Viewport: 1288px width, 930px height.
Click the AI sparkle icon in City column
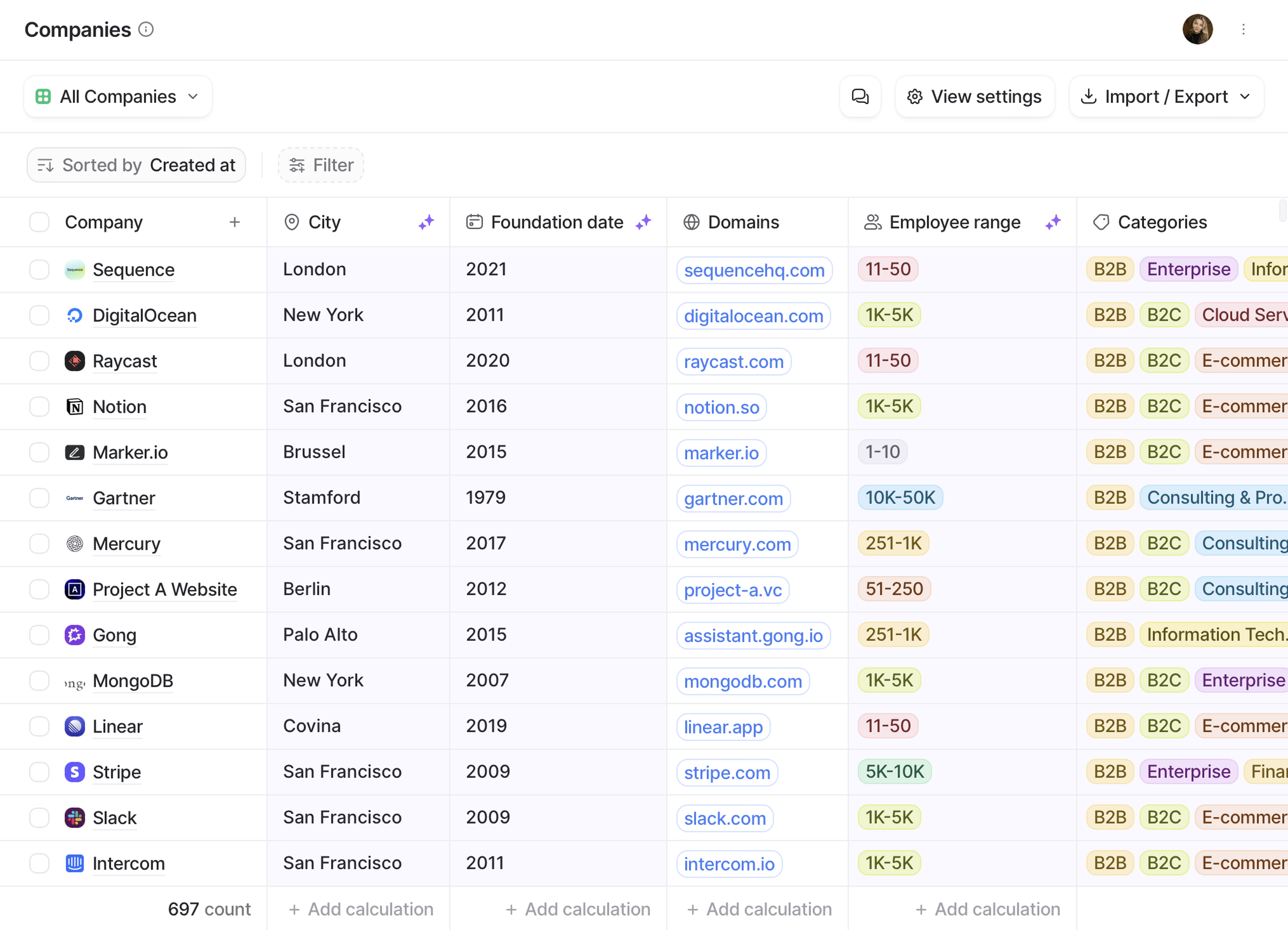pos(427,222)
